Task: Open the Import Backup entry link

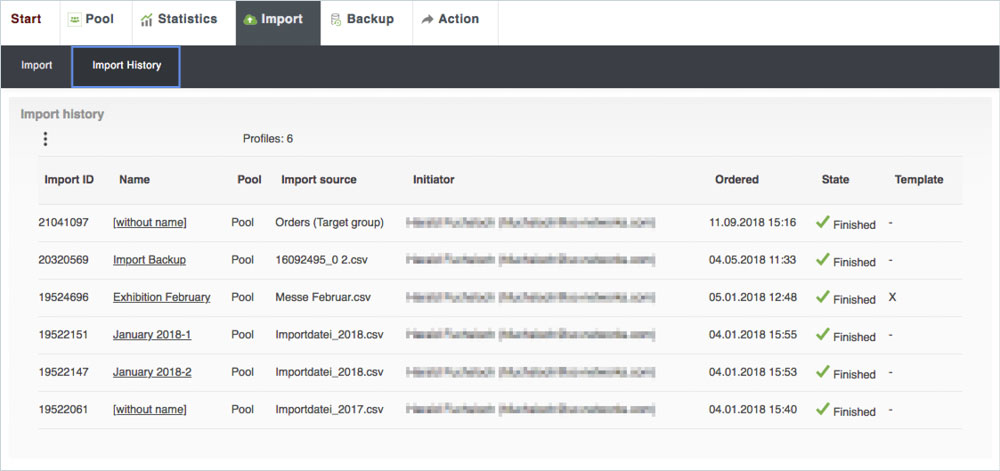Action: tap(149, 260)
